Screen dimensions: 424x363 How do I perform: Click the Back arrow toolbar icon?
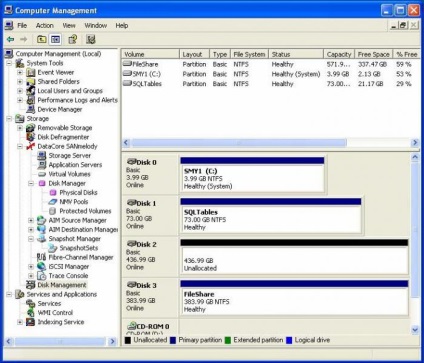click(x=11, y=39)
